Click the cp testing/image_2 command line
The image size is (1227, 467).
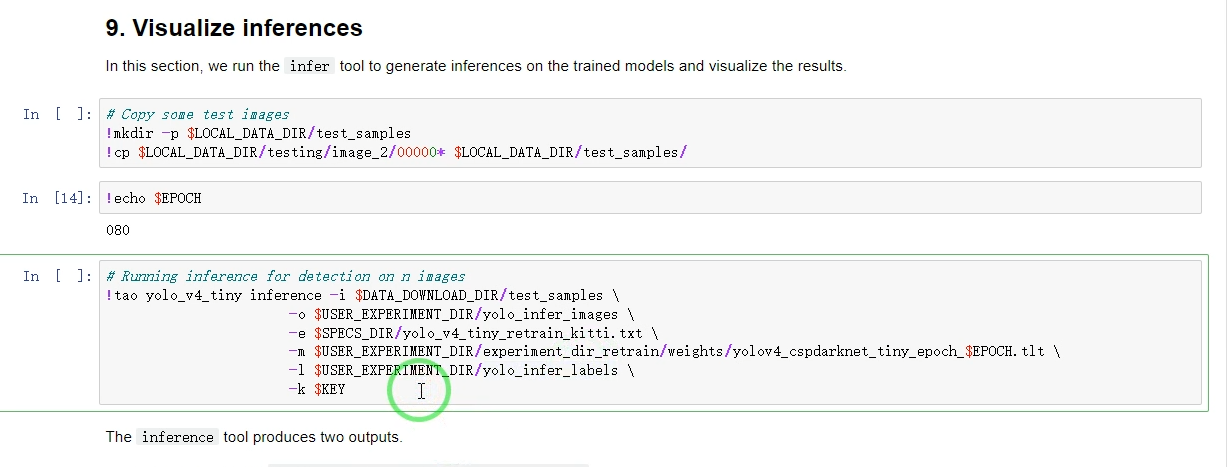[396, 151]
